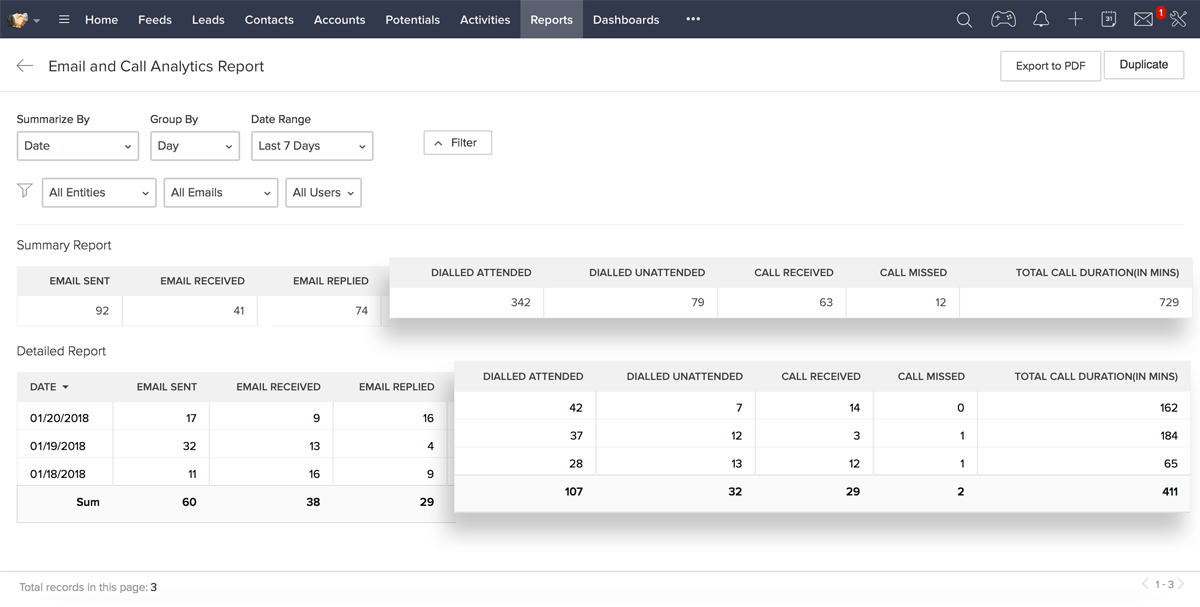
Task: Select the 01/19/2018 date row
Action: click(x=58, y=446)
